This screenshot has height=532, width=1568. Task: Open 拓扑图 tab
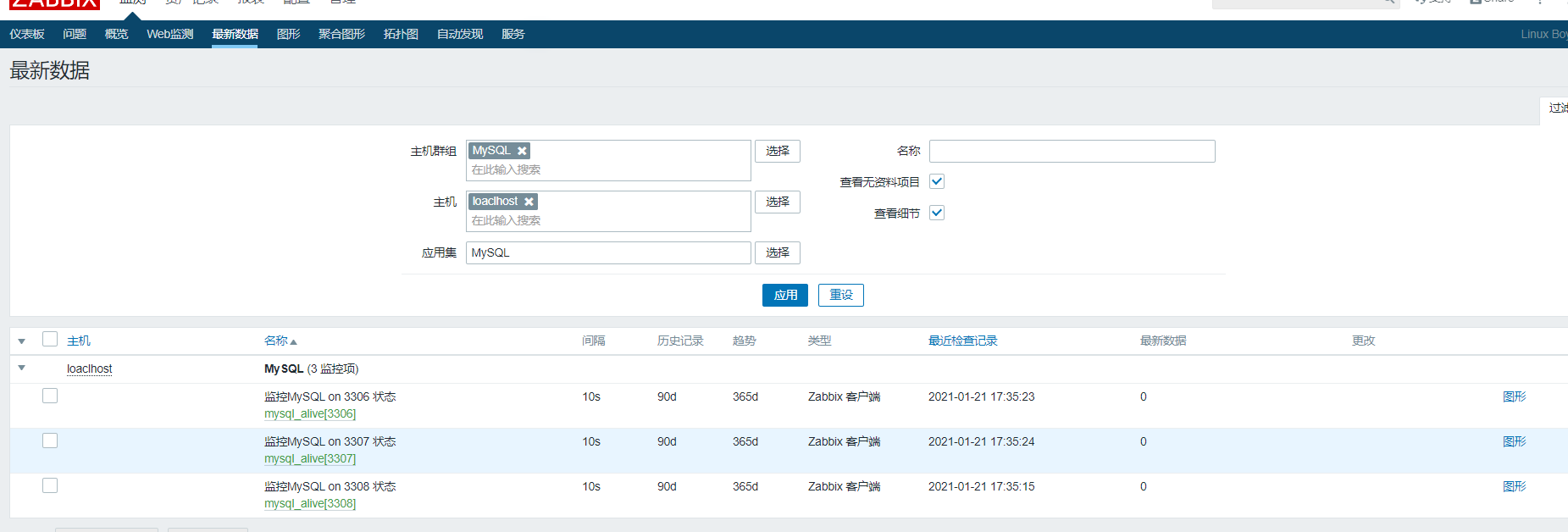401,34
